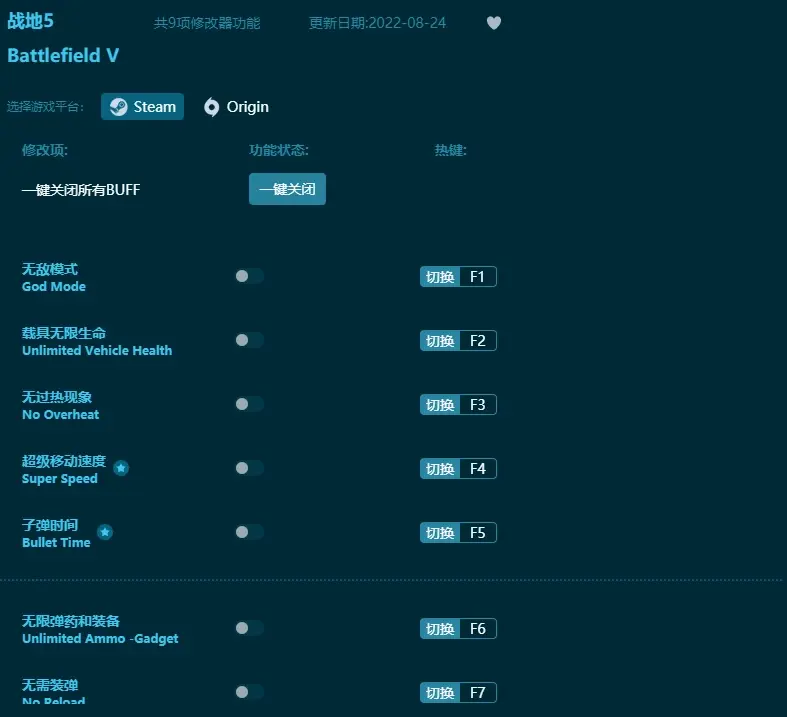Click the 无限弹药和装备 label

71,621
